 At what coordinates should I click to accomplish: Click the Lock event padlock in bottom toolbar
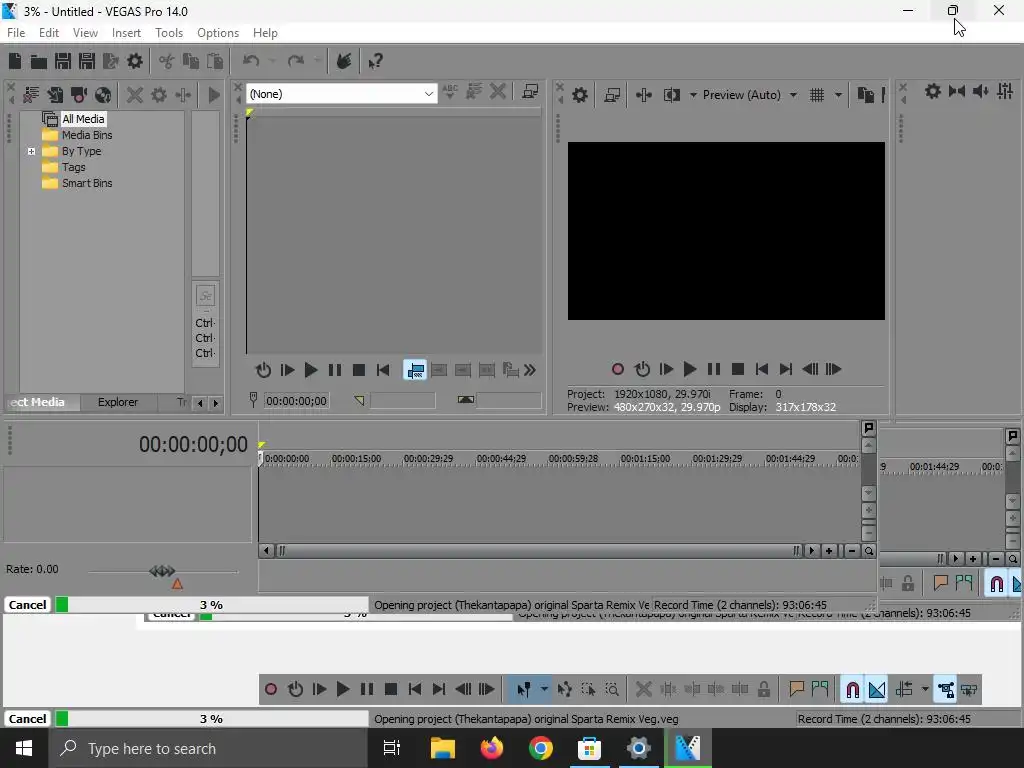tap(763, 689)
